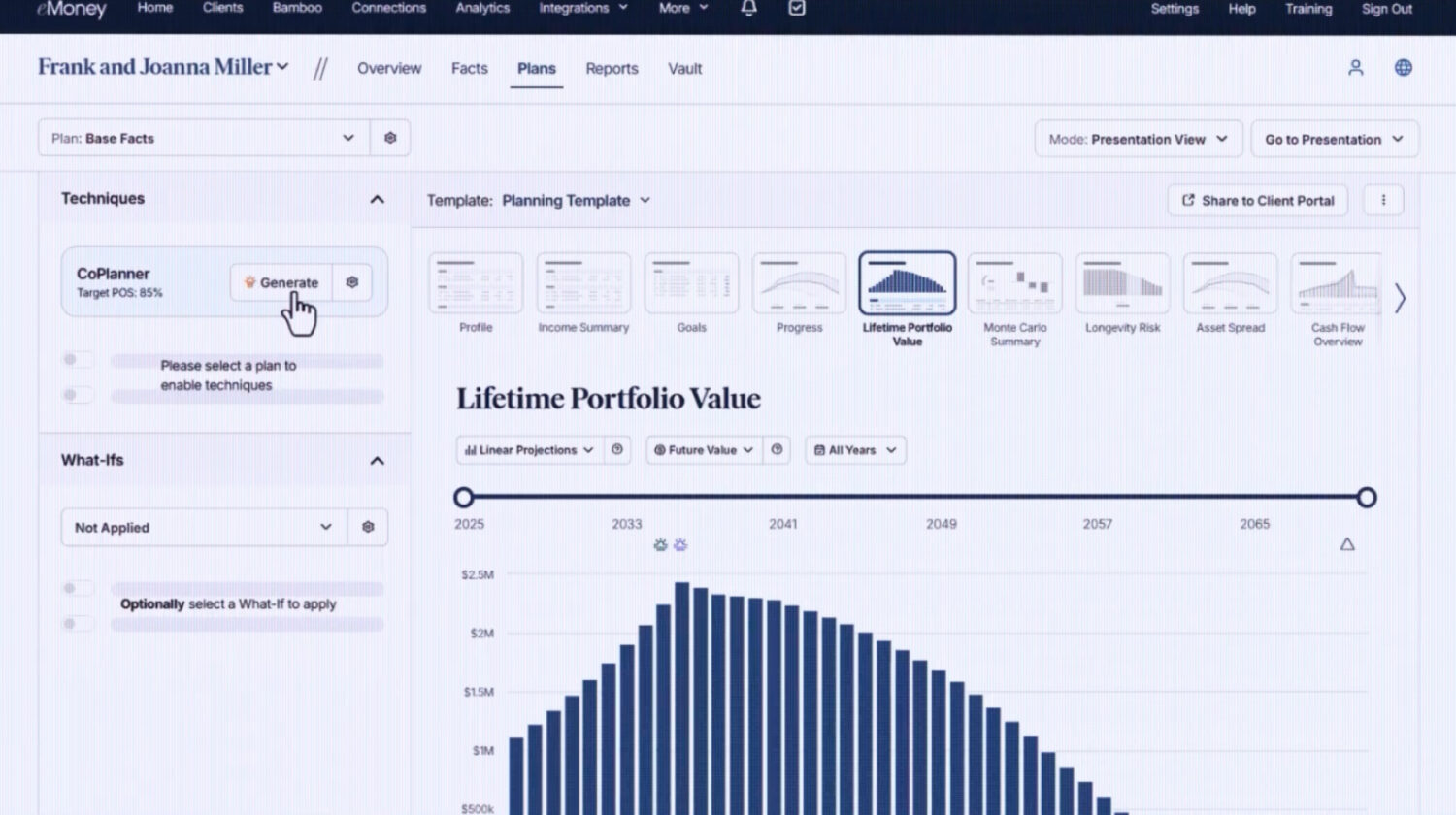Screen dimensions: 1456x815
Task: Turn on the first What-If toggle
Action: [77, 588]
